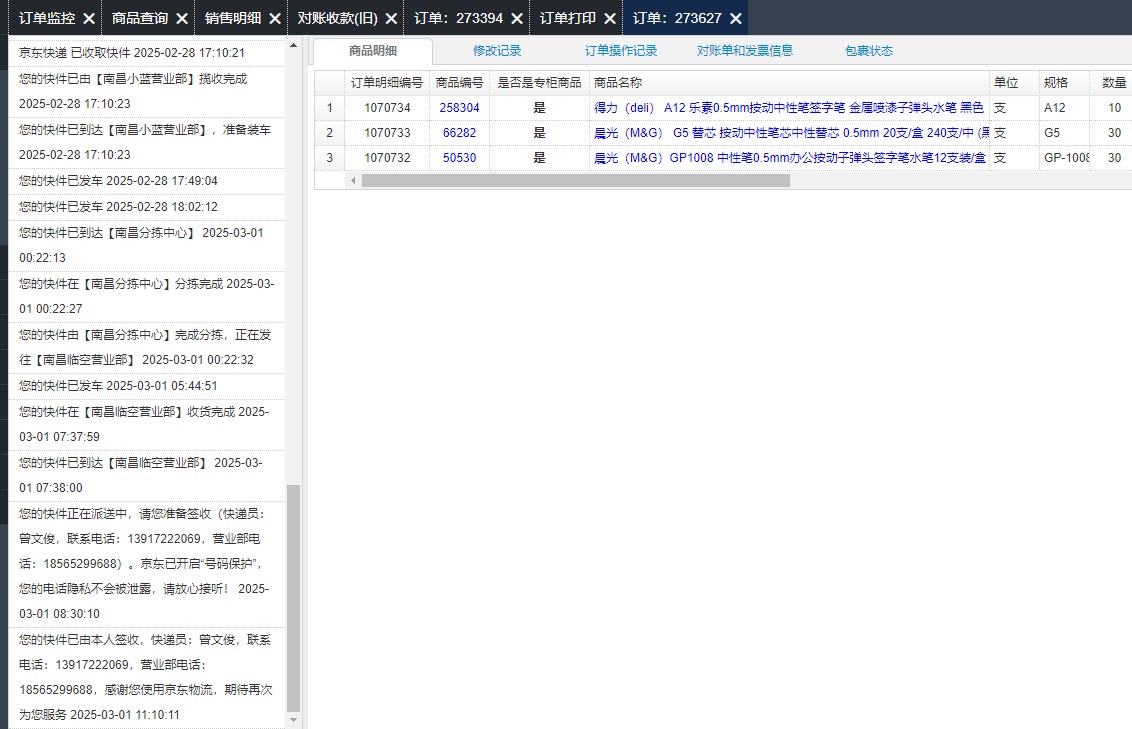The height and width of the screenshot is (729, 1132).
Task: Open the 订单操作记录 sub-tab
Action: click(x=621, y=51)
